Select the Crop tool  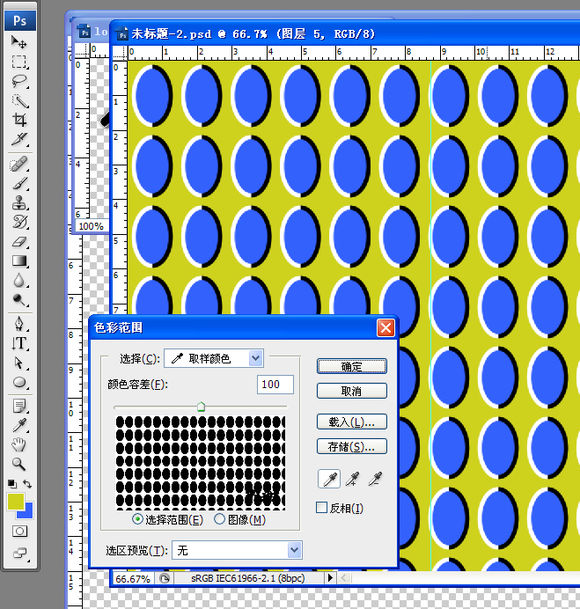coord(19,120)
